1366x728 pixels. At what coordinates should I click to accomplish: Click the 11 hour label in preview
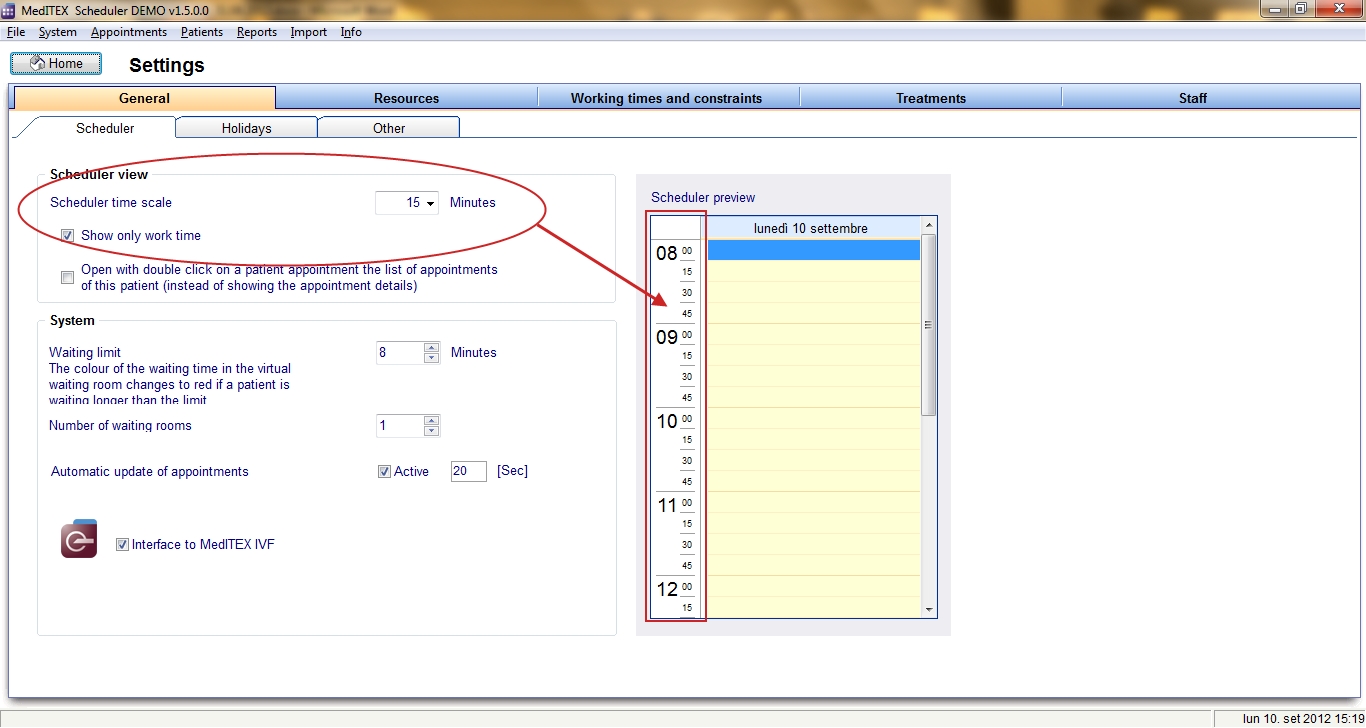click(x=667, y=506)
